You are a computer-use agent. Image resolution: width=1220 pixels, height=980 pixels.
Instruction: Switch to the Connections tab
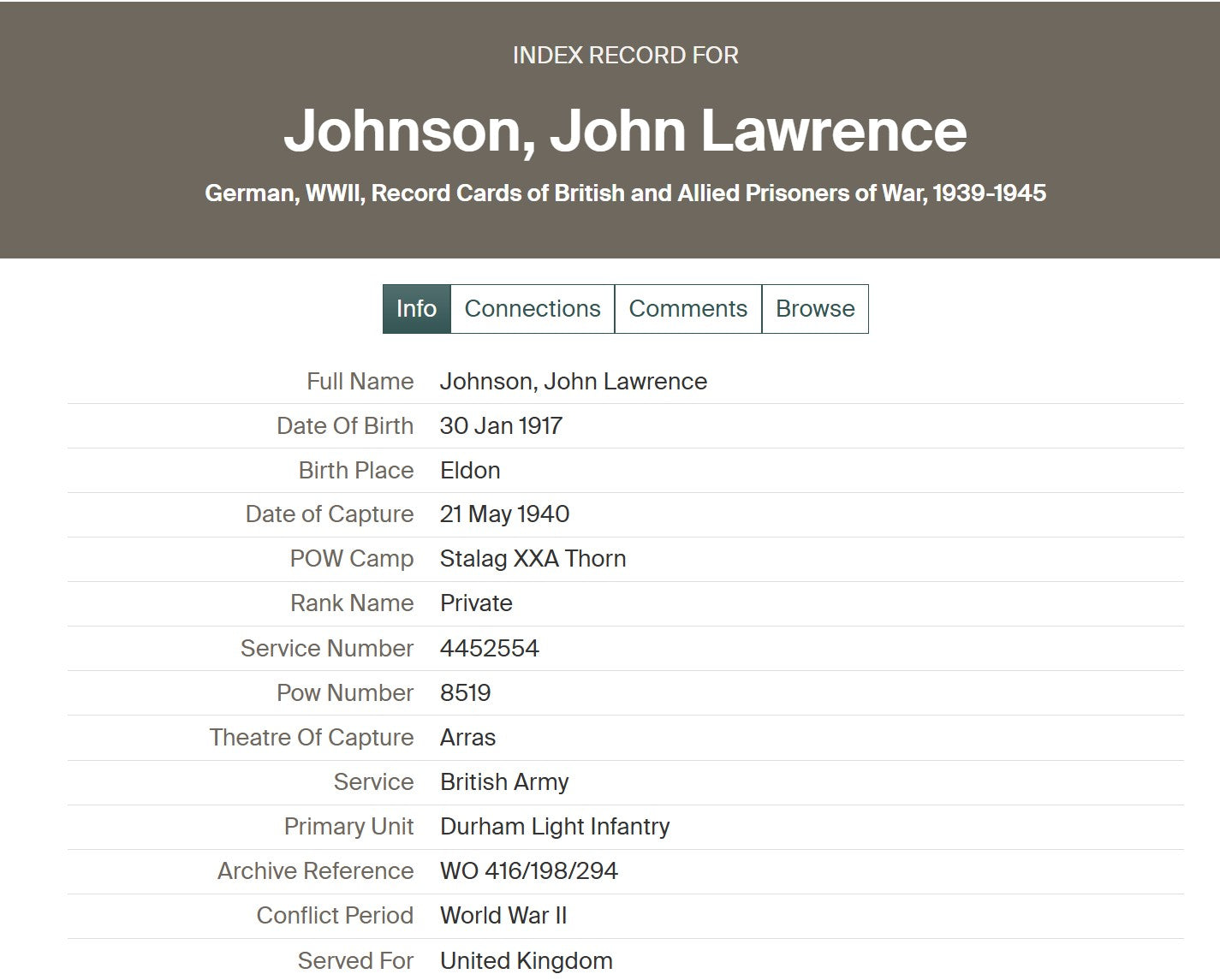pyautogui.click(x=533, y=309)
